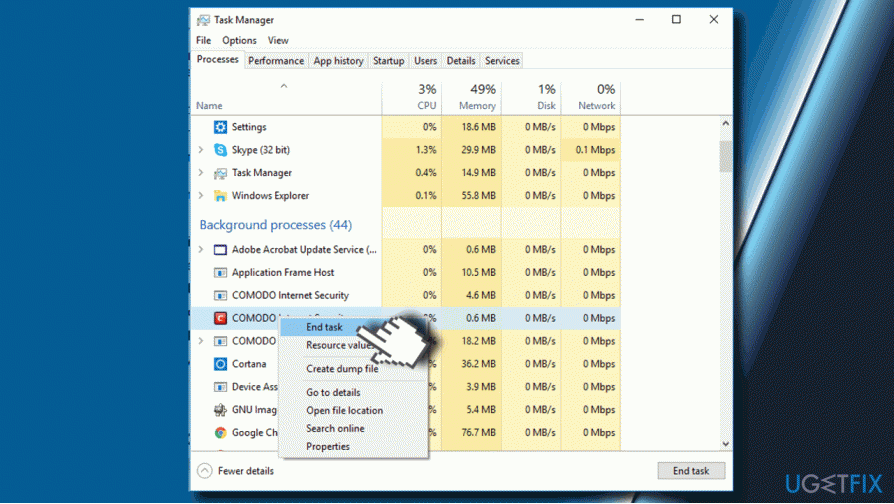Expand the Windows Explorer process group

coord(201,196)
